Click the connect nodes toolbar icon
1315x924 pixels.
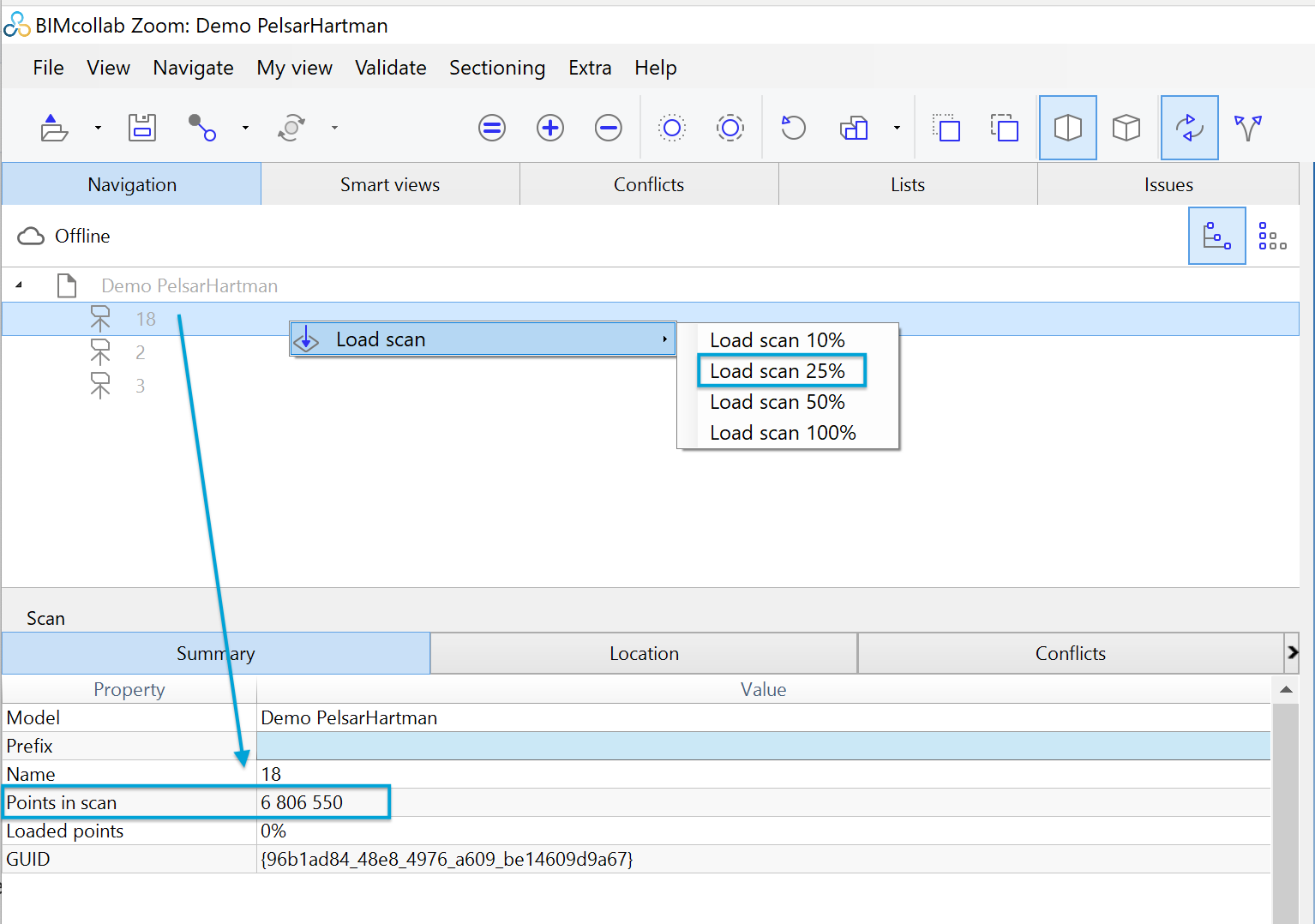coord(201,128)
